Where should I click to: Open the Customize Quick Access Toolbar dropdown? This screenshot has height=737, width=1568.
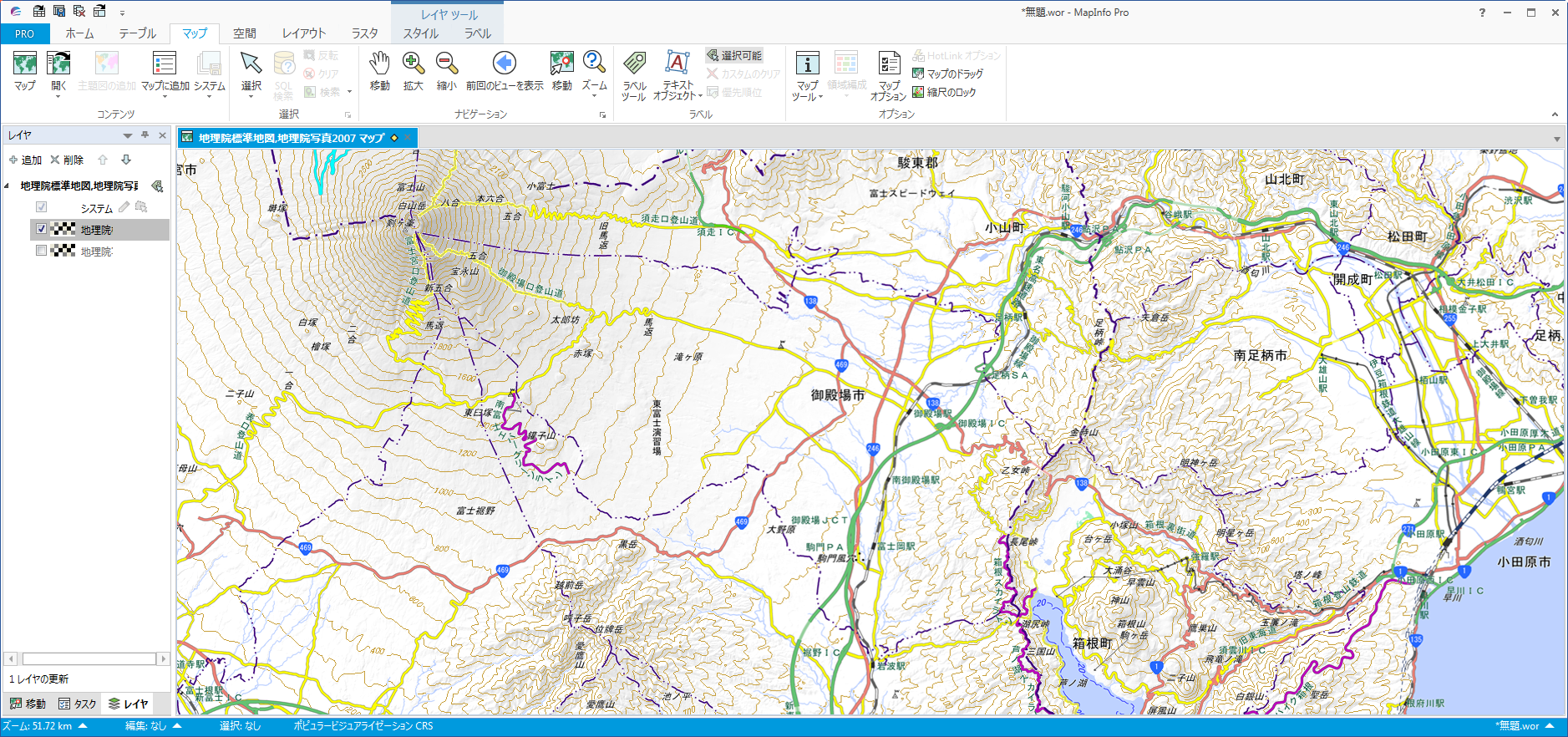point(122,13)
